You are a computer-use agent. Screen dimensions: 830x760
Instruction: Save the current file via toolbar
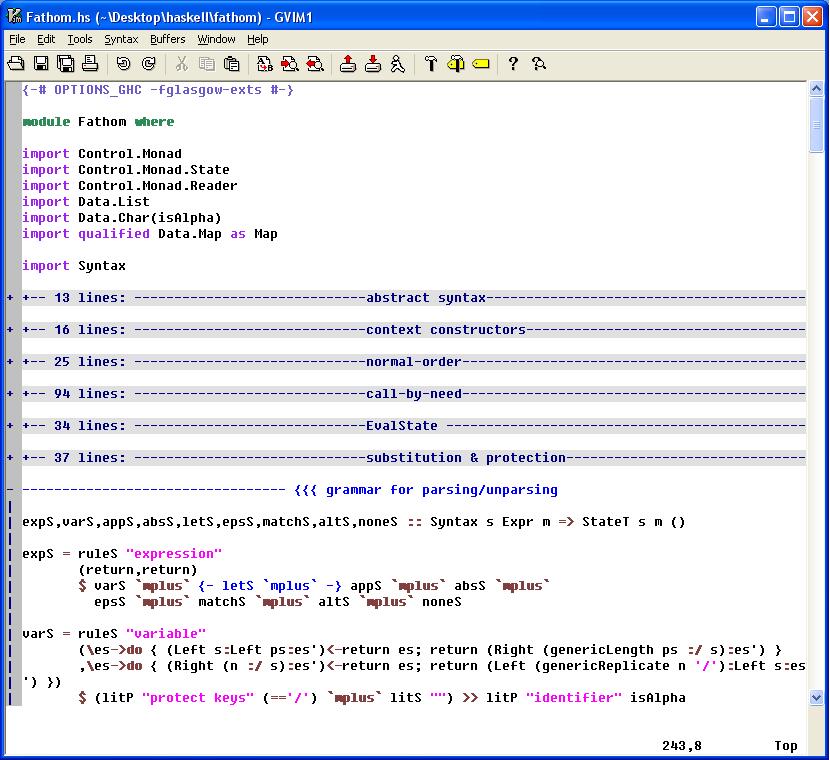(41, 64)
